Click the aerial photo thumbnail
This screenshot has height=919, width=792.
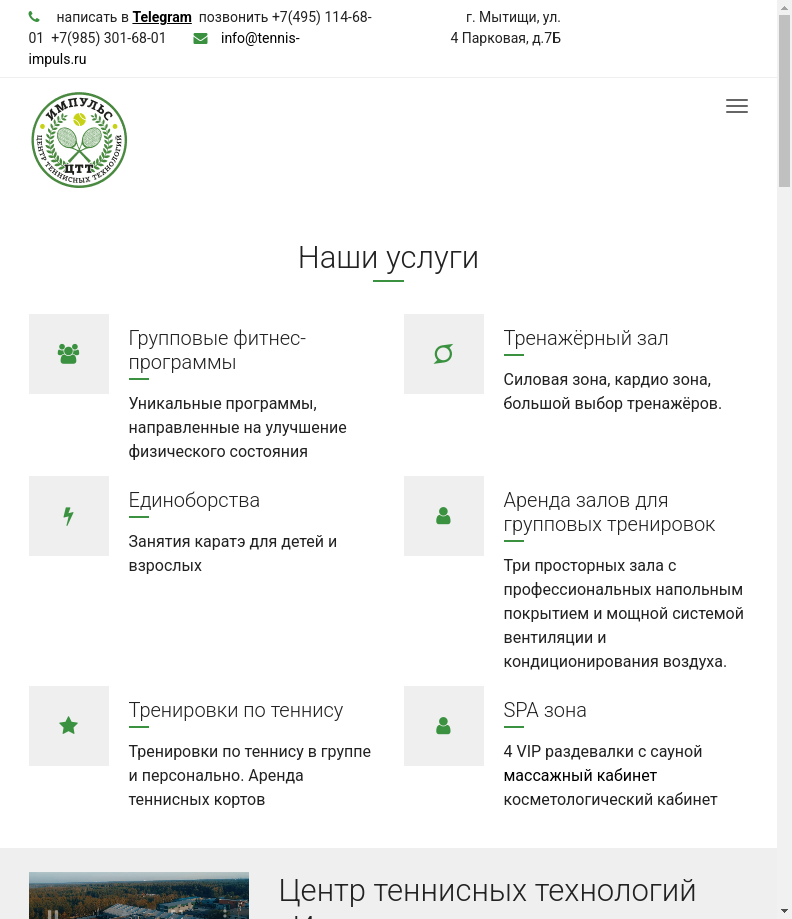click(139, 896)
